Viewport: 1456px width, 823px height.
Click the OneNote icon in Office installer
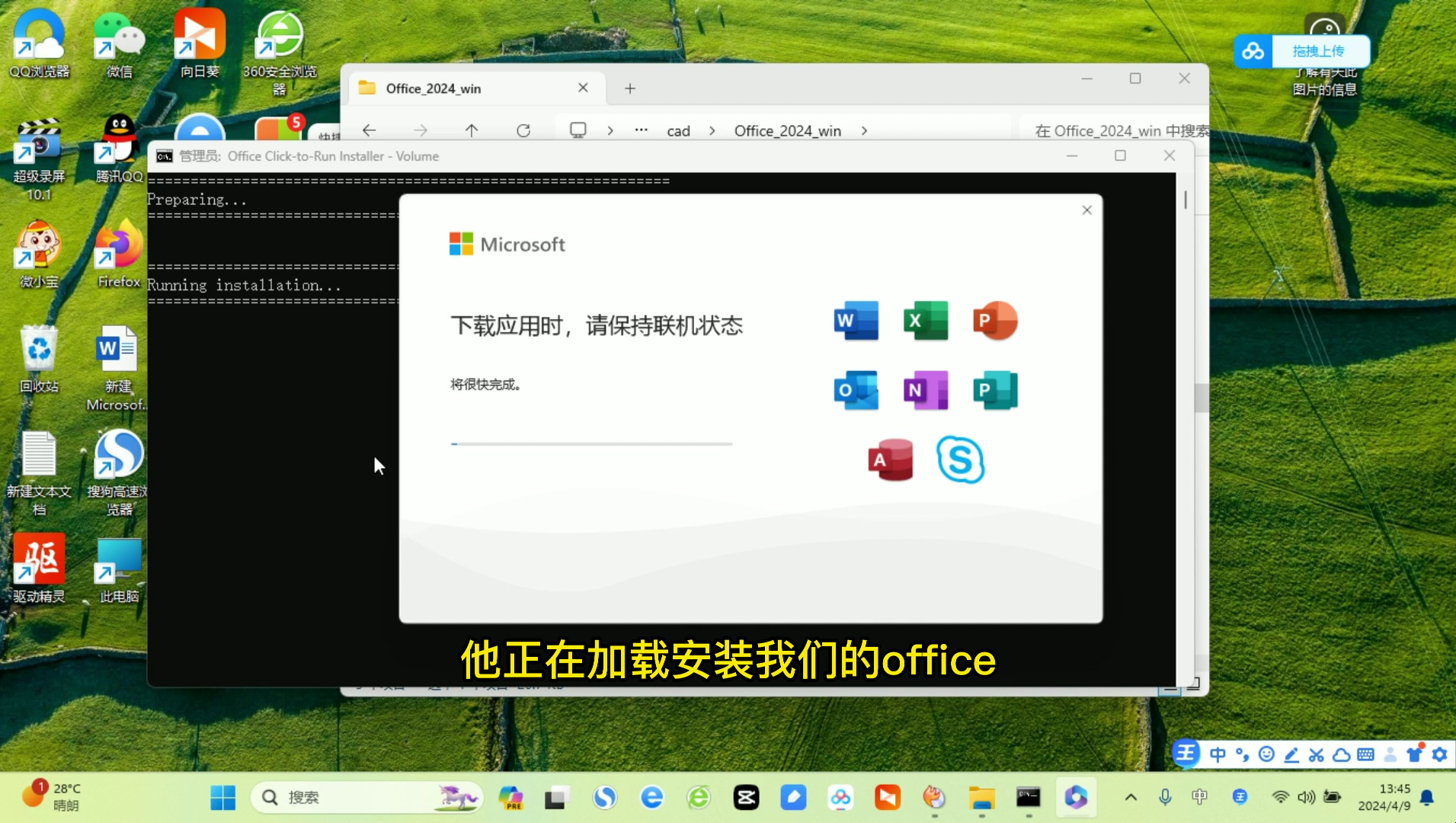(x=926, y=390)
